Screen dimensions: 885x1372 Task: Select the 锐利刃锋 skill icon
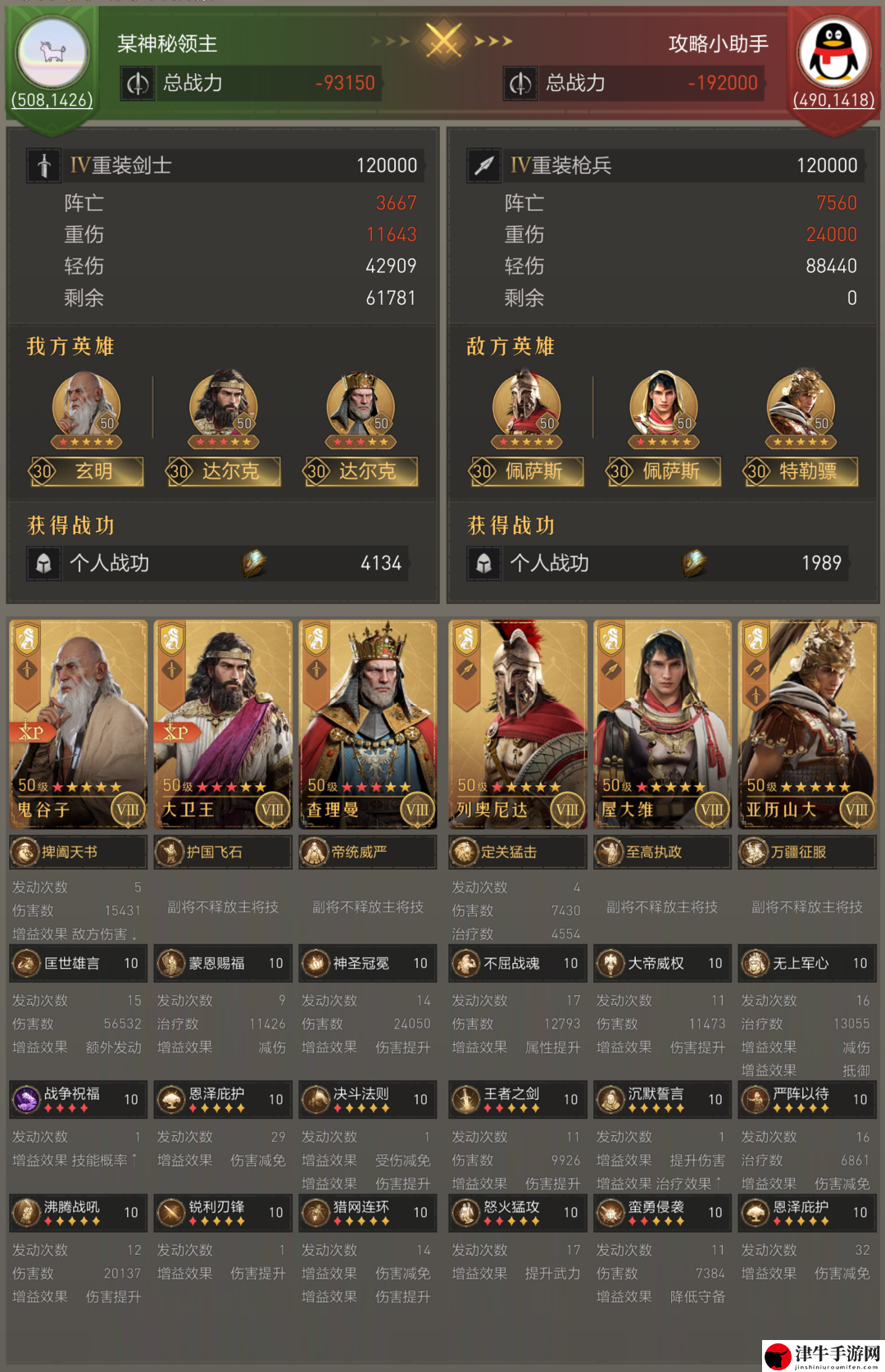pyautogui.click(x=170, y=1213)
